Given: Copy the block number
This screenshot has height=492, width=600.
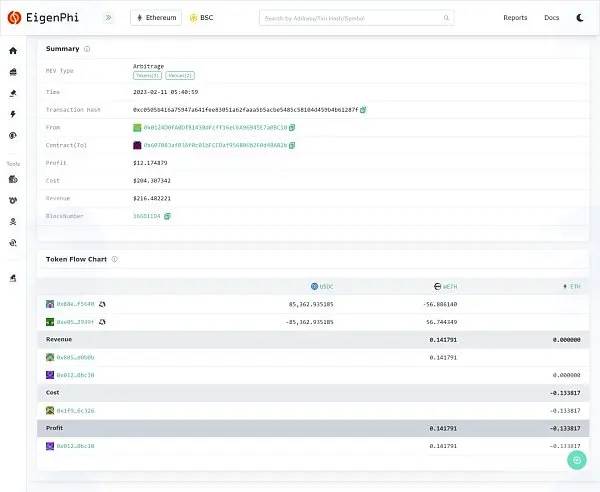Looking at the screenshot, I should coord(167,216).
